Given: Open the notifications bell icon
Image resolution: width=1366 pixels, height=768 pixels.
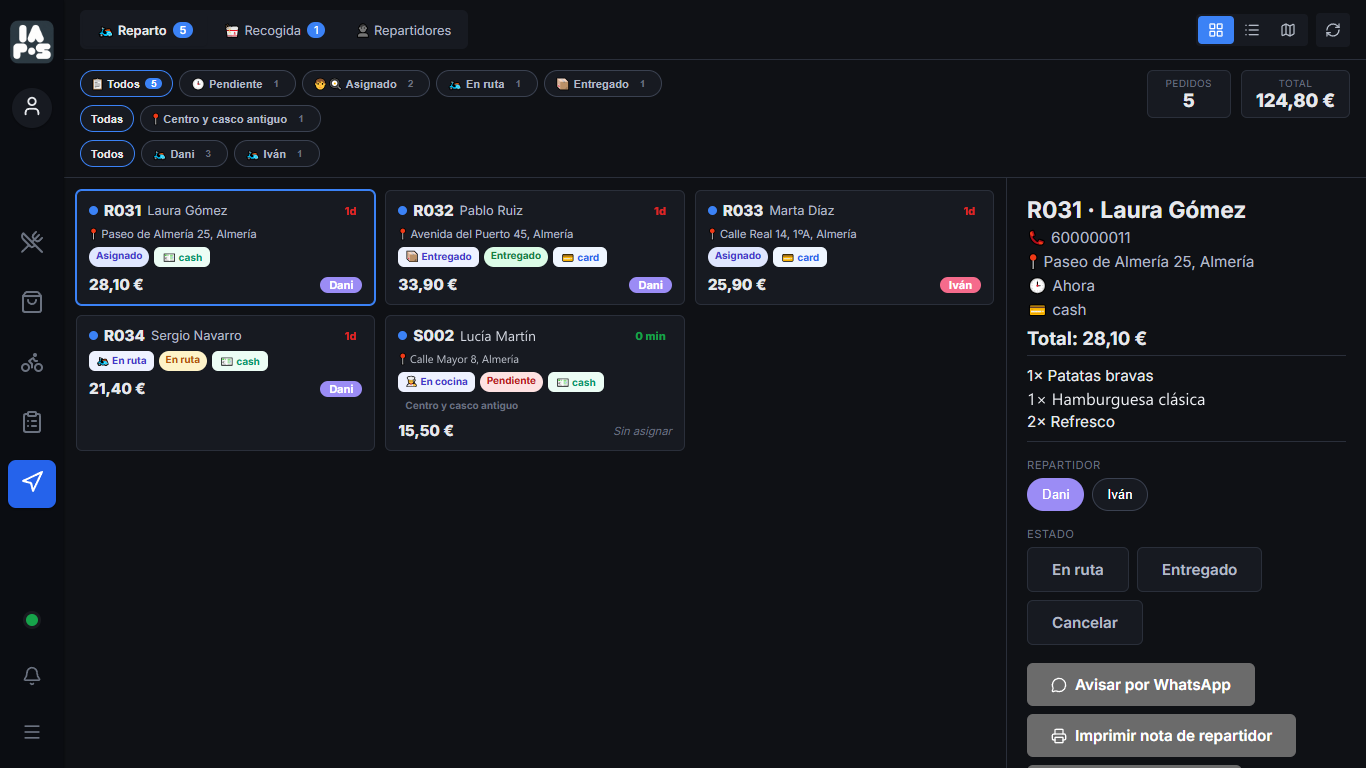Looking at the screenshot, I should 32,676.
